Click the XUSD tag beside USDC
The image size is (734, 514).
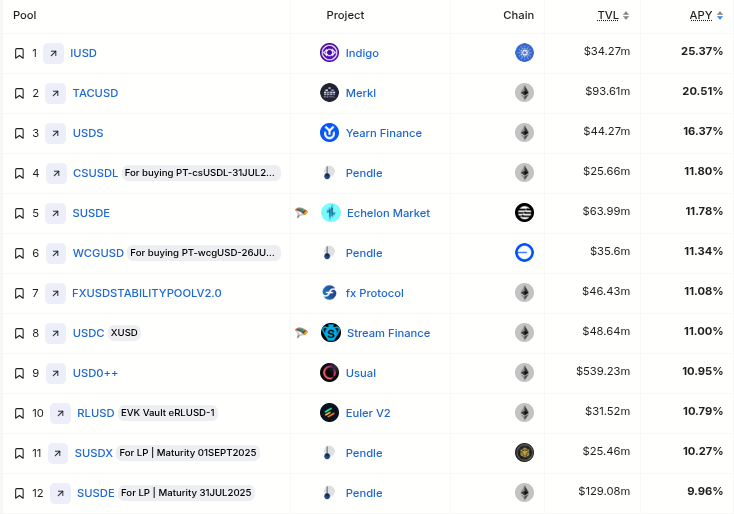[x=124, y=333]
